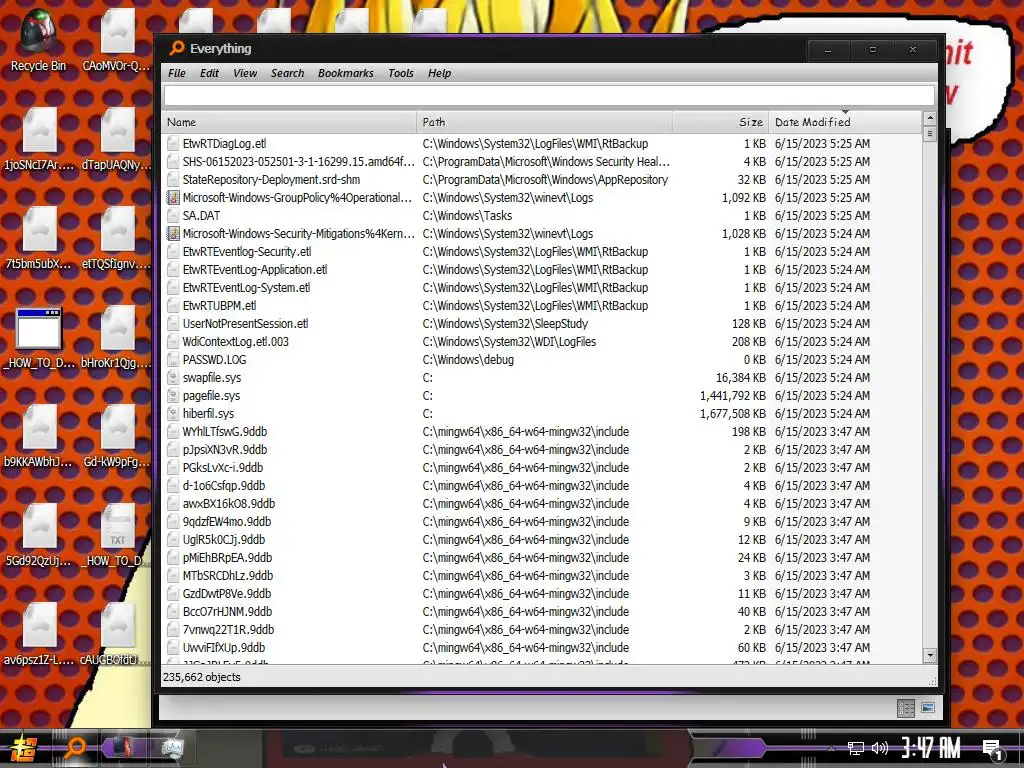Open the Search menu
The image size is (1024, 768).
click(x=287, y=73)
